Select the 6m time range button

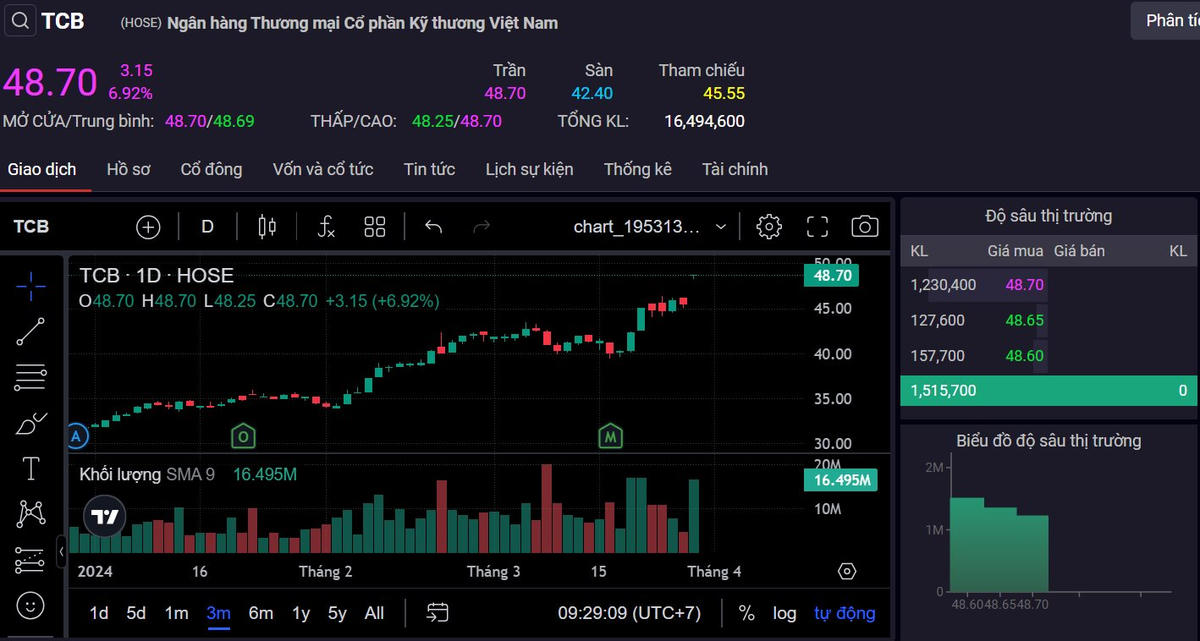(261, 613)
